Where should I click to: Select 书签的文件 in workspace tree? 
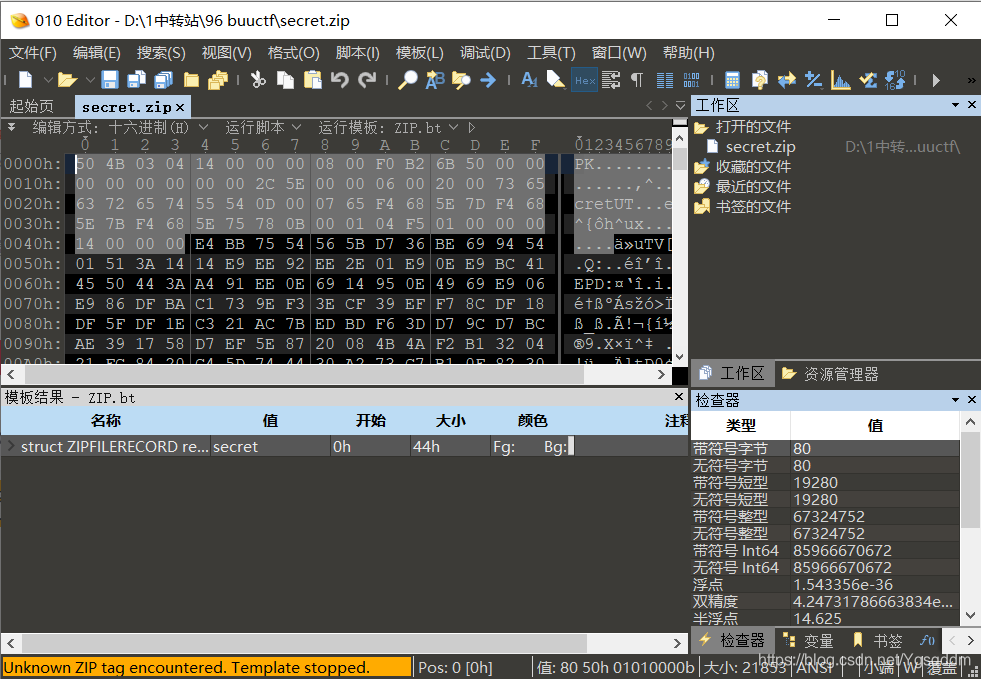coord(743,207)
